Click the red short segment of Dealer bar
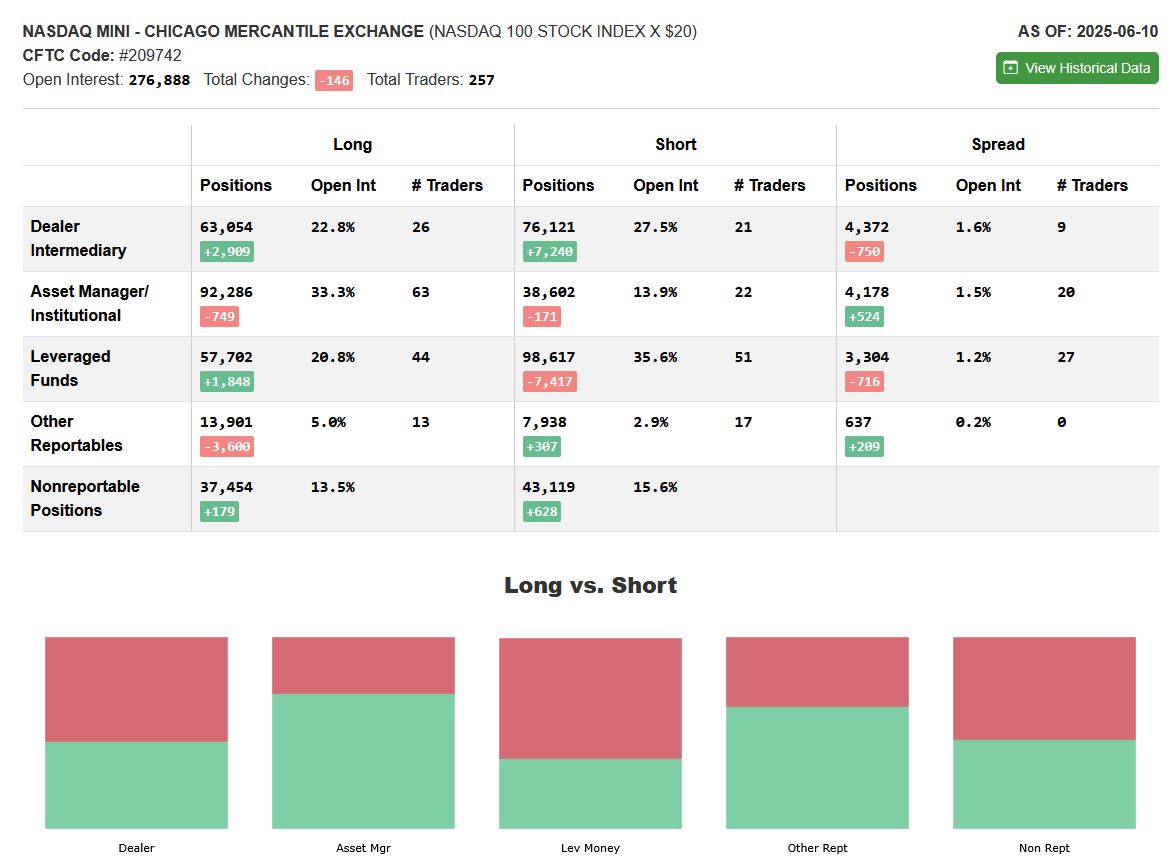This screenshot has width=1176, height=864. [x=136, y=689]
